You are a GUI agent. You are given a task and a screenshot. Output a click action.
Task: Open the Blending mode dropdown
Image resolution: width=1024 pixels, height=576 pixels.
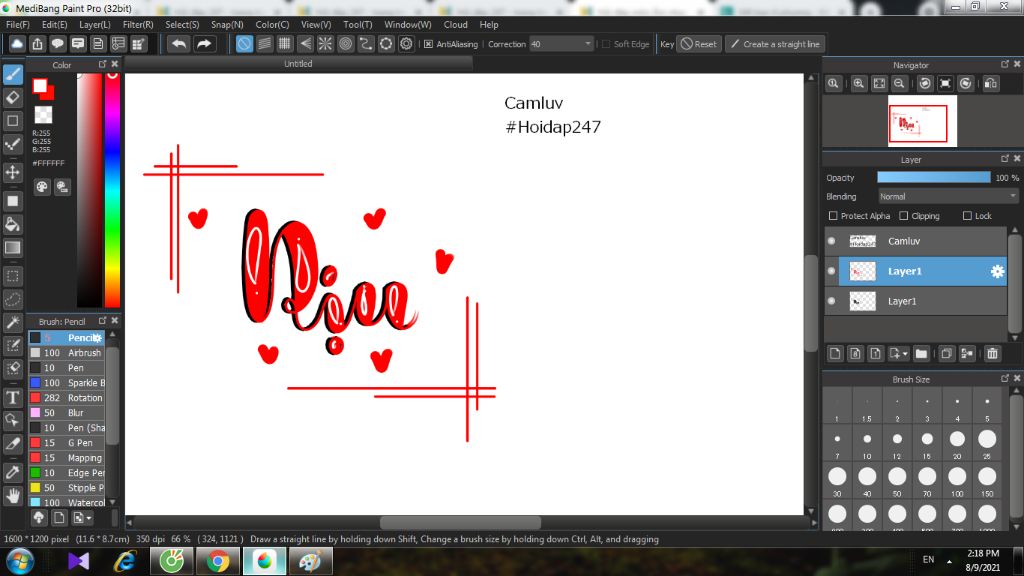(x=948, y=197)
